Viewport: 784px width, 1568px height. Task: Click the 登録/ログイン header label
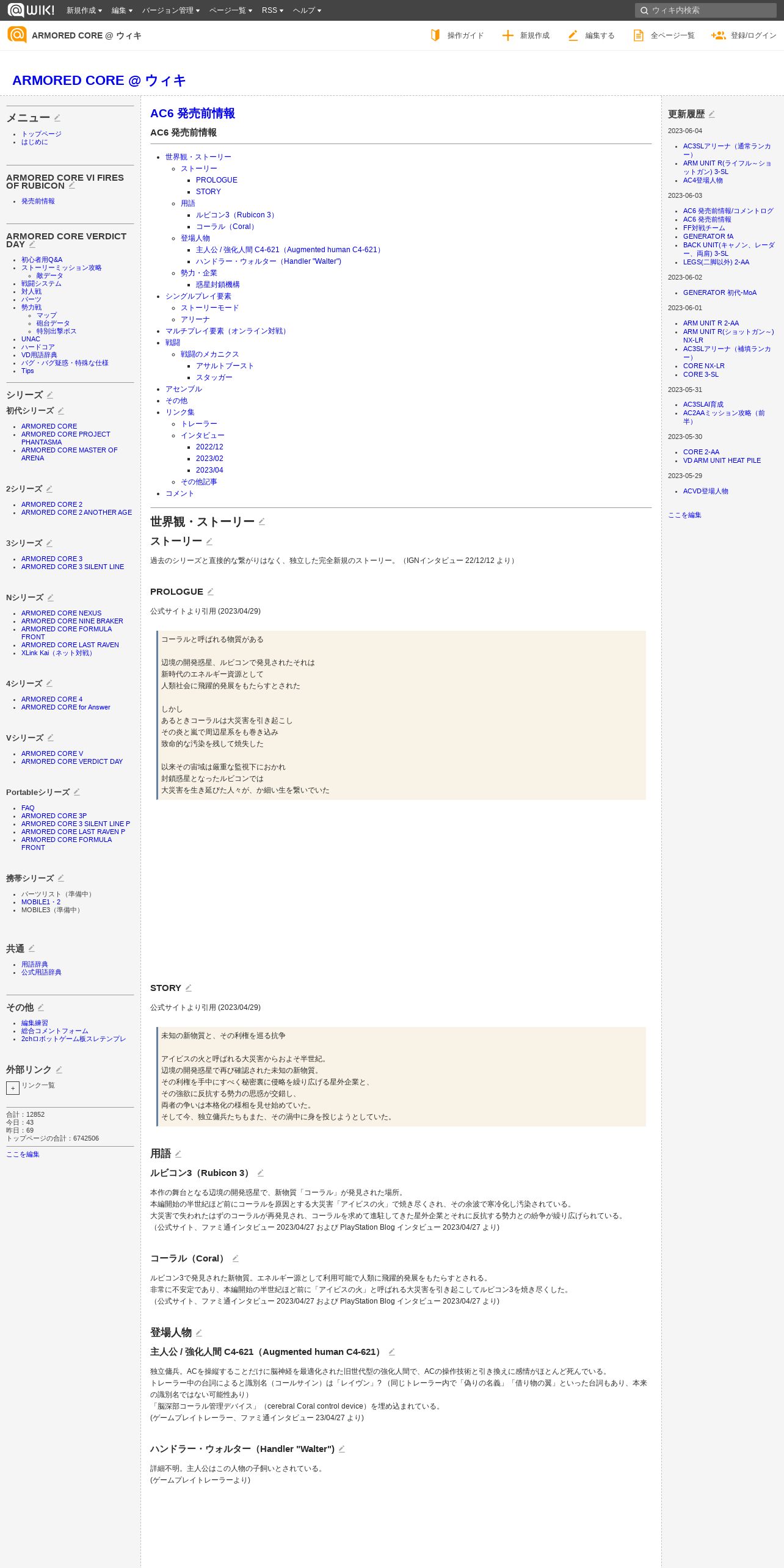coord(753,35)
